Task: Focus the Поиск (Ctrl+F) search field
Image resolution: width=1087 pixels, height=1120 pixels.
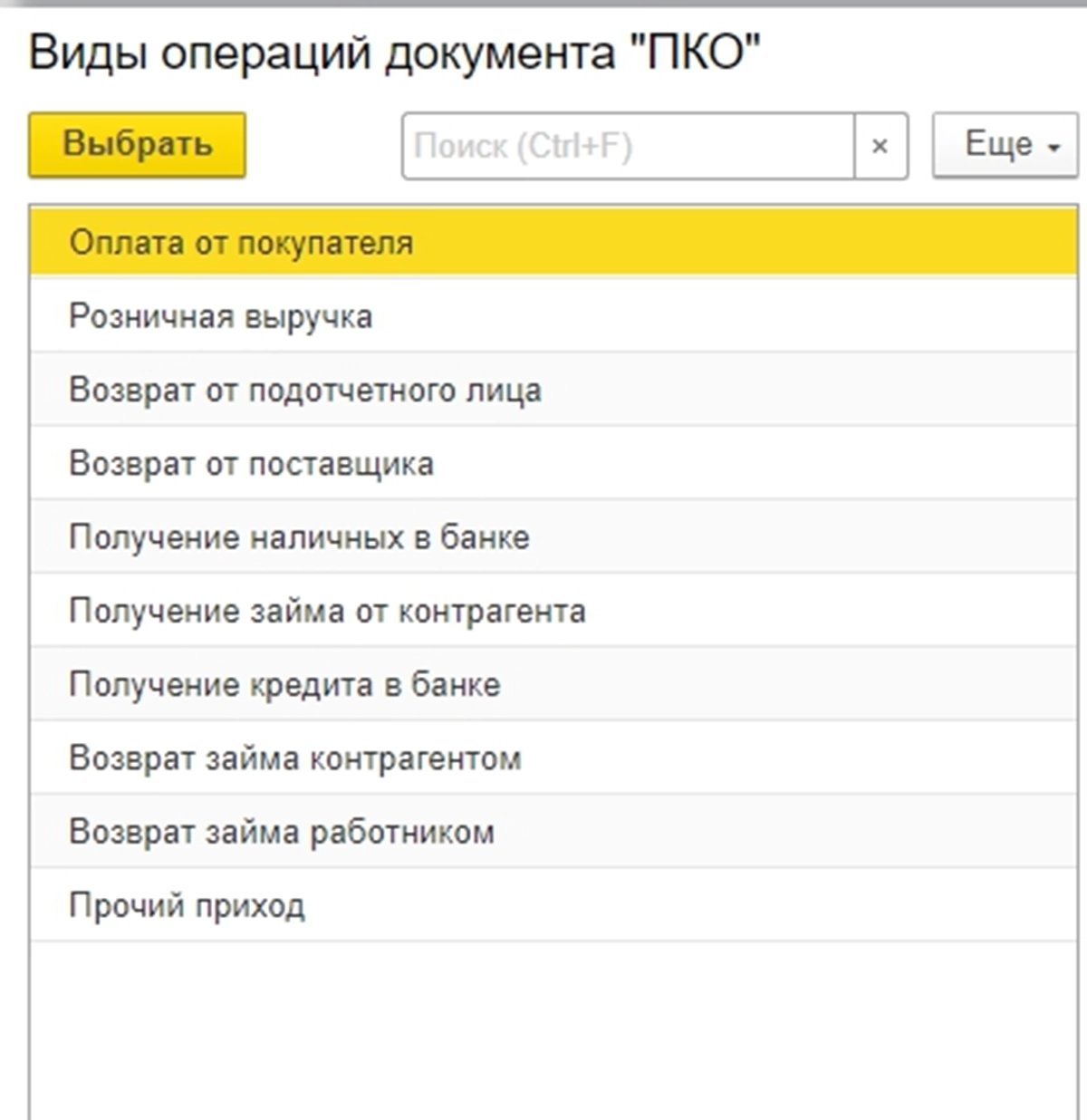Action: [627, 146]
